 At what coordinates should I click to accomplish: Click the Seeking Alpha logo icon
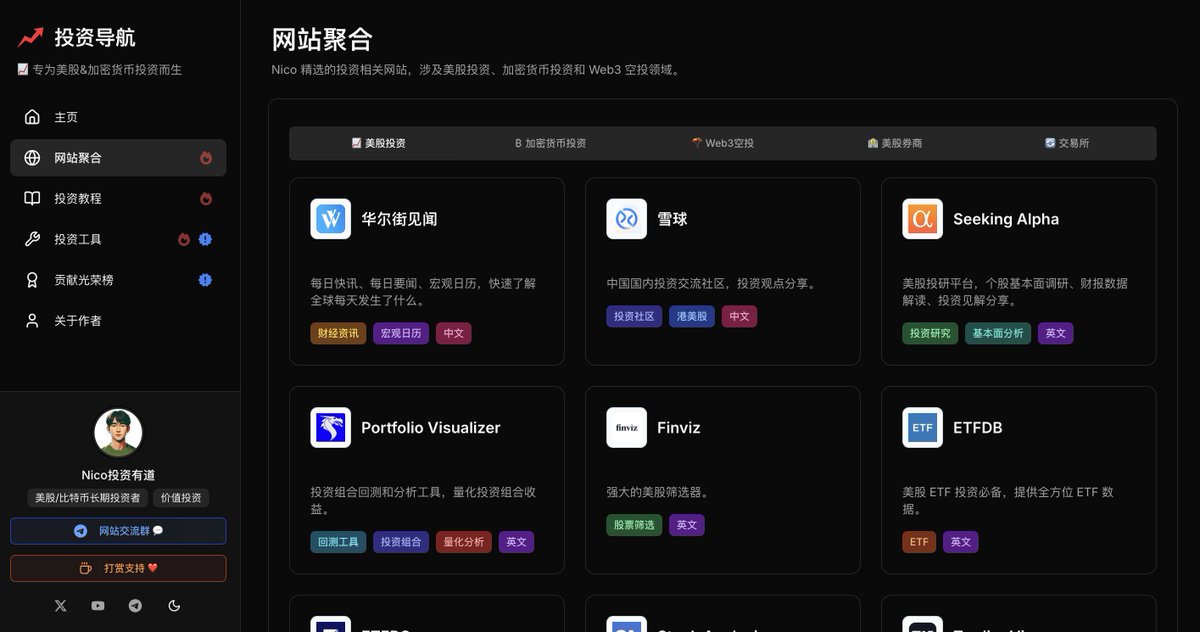921,219
